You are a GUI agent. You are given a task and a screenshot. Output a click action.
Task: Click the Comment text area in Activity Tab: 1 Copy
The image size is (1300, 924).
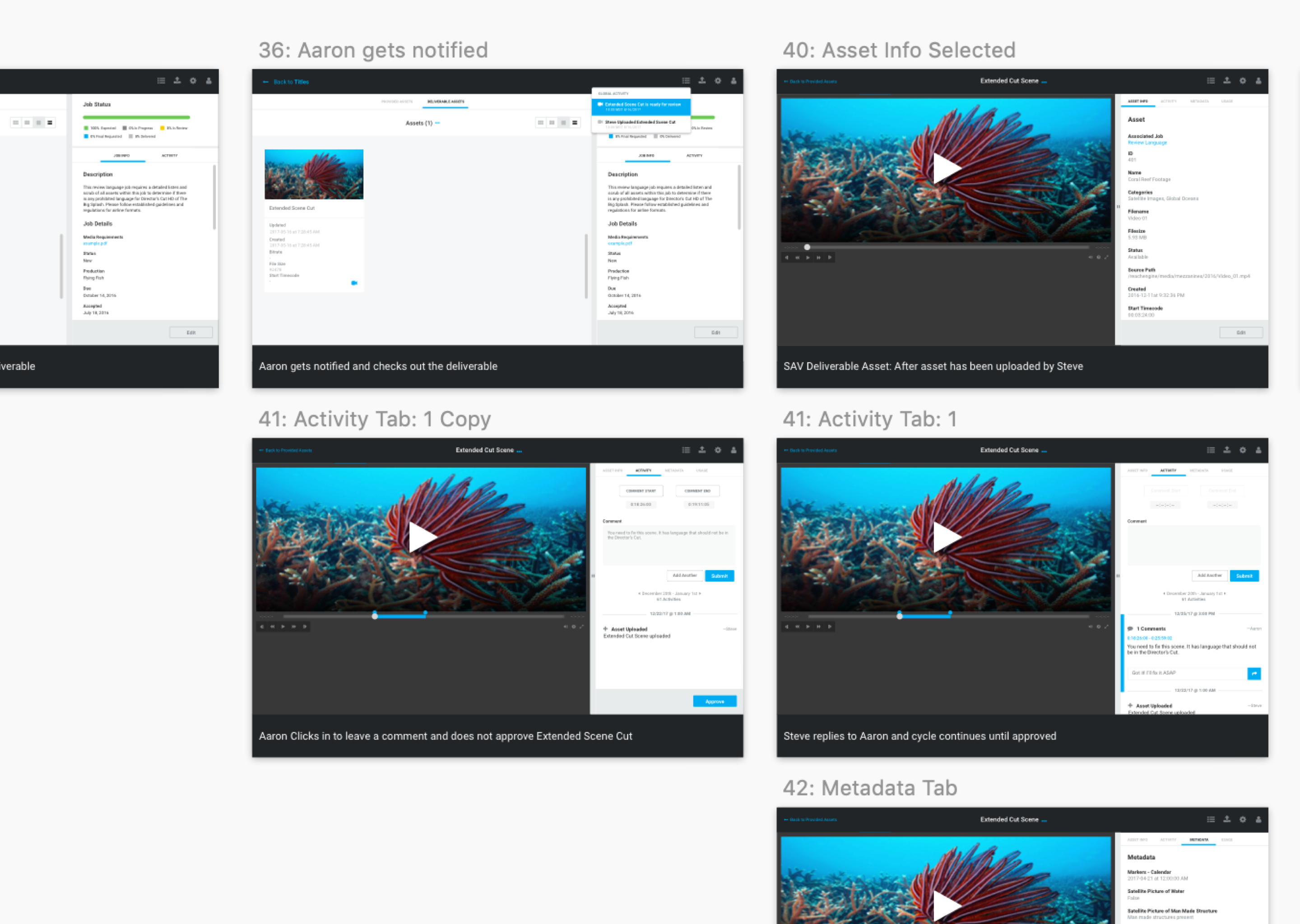(669, 545)
